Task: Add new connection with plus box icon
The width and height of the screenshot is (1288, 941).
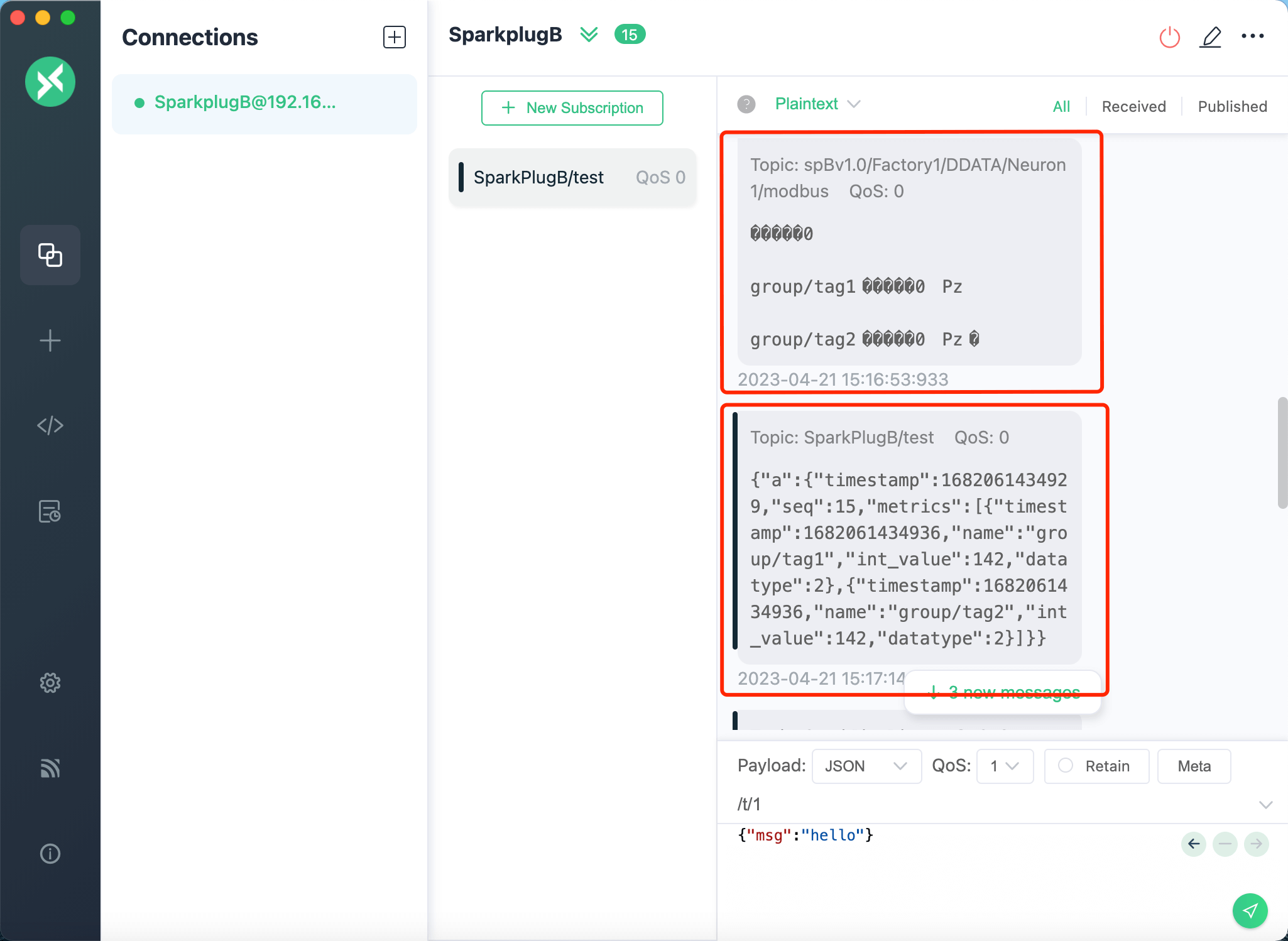Action: 395,37
